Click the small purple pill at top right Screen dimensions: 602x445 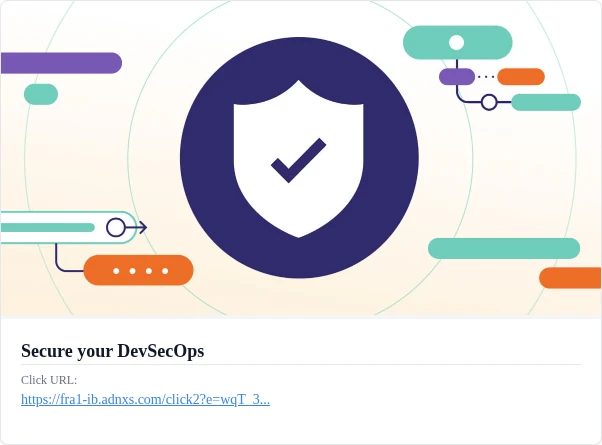tap(457, 77)
